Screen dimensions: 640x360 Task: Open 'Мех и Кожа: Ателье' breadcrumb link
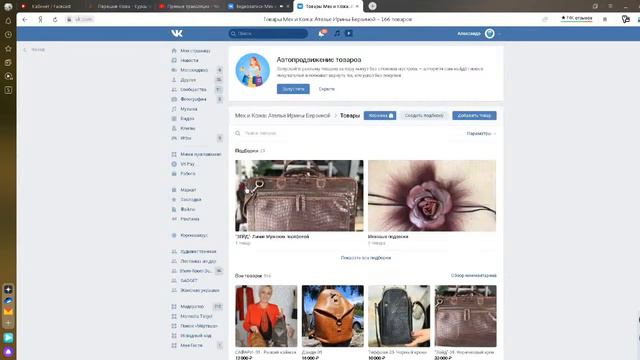(282, 116)
